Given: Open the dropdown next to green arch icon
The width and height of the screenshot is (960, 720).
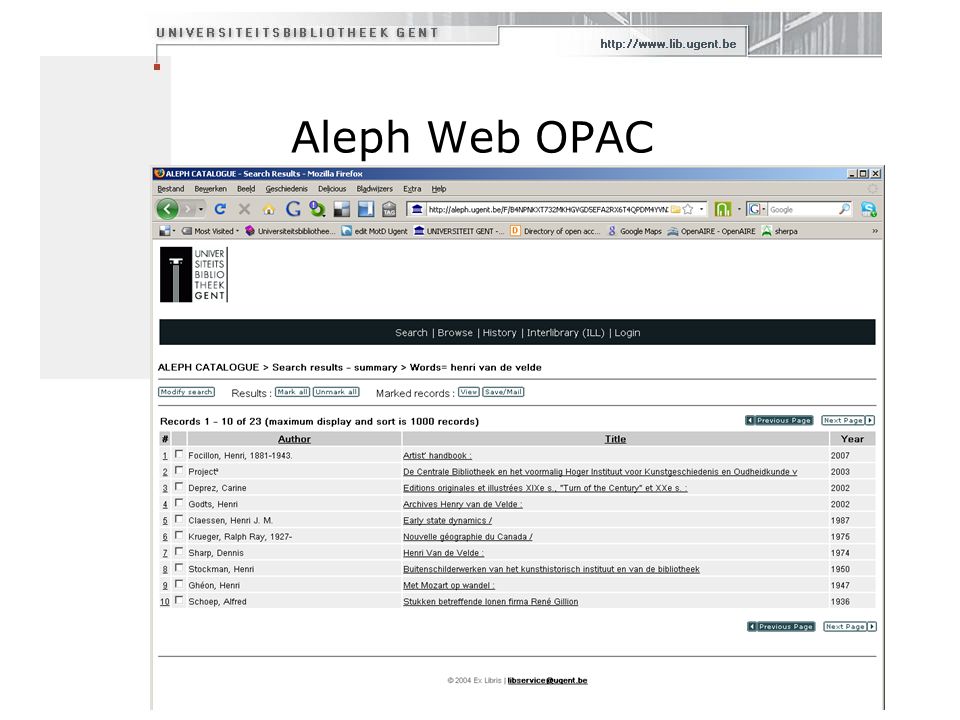Looking at the screenshot, I should (x=739, y=209).
